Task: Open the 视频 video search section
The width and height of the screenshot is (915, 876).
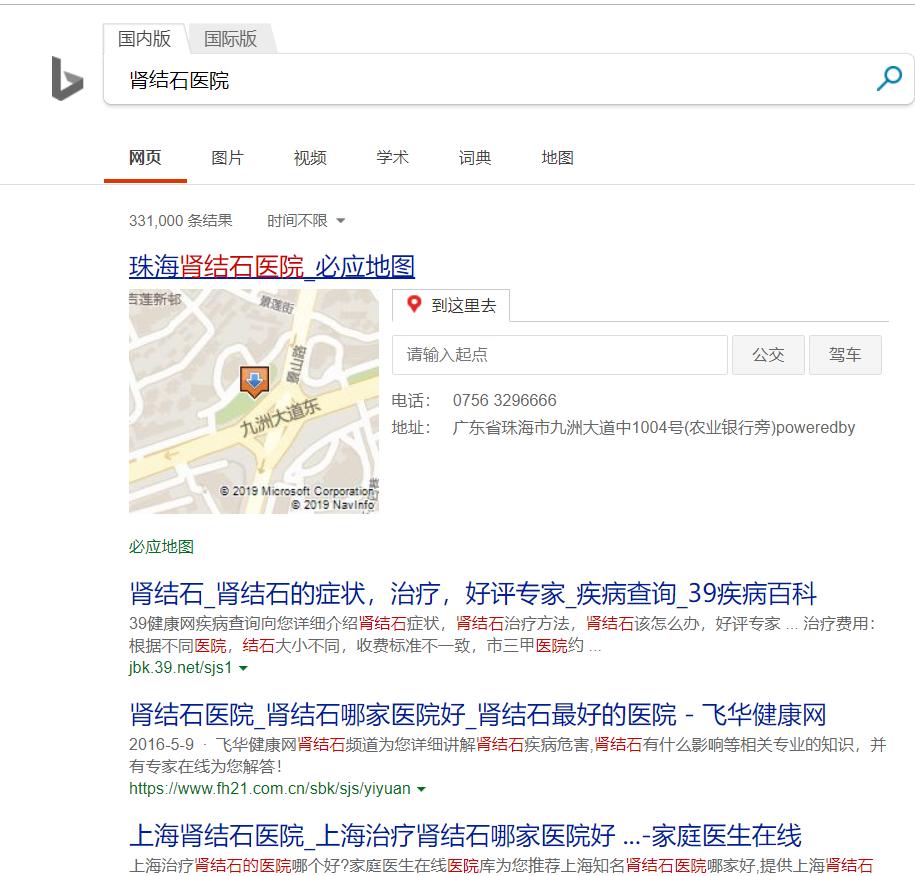Action: pyautogui.click(x=309, y=157)
